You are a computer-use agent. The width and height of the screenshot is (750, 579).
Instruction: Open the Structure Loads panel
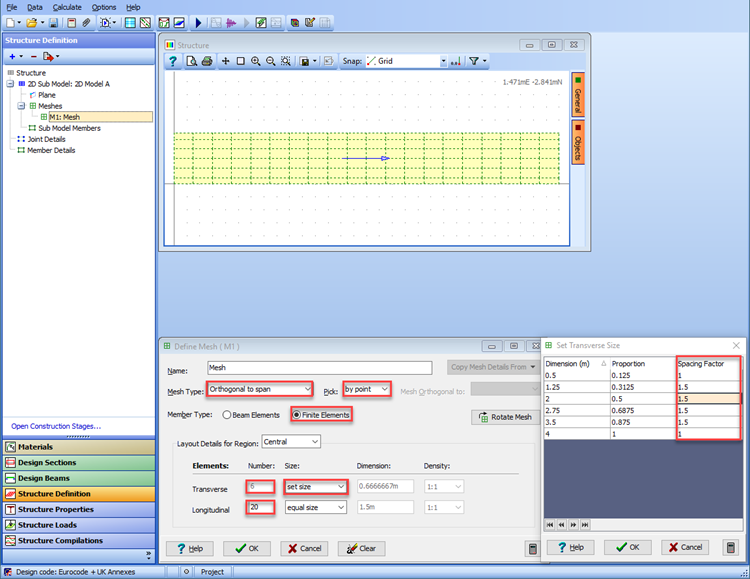pos(79,525)
